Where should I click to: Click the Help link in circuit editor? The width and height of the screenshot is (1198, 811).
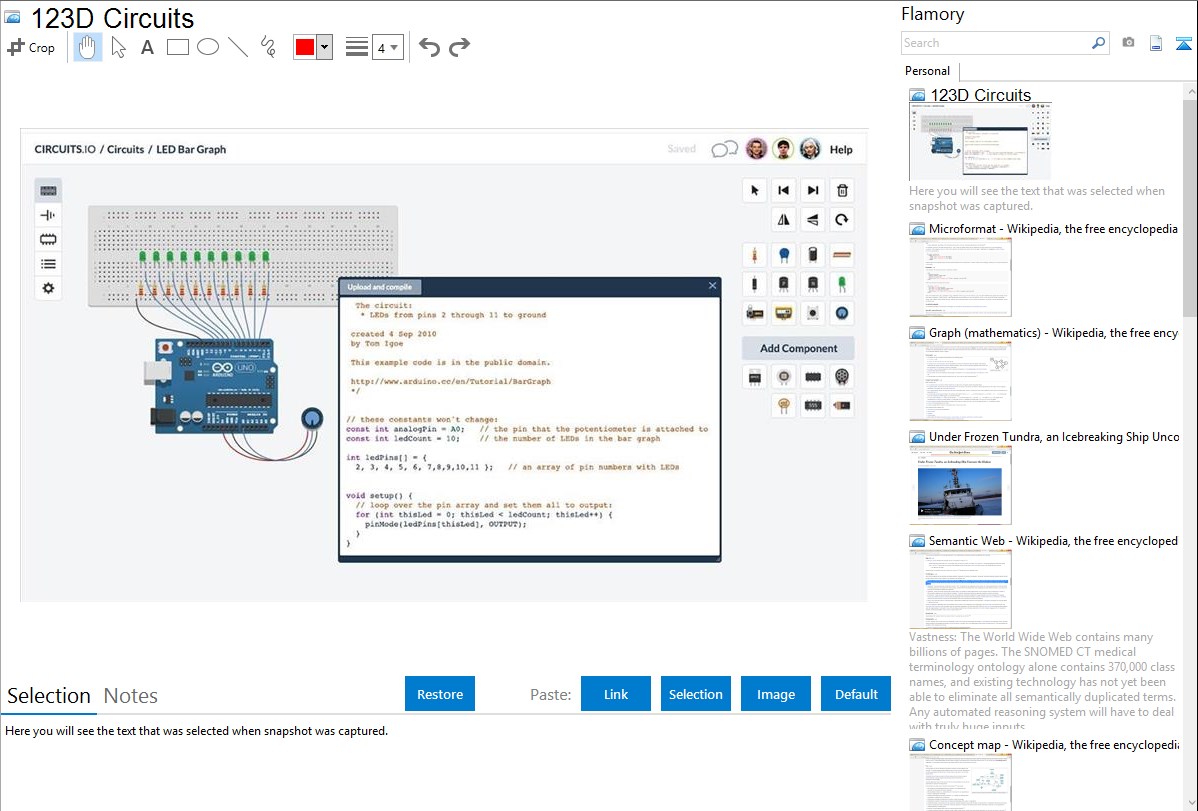[x=841, y=150]
